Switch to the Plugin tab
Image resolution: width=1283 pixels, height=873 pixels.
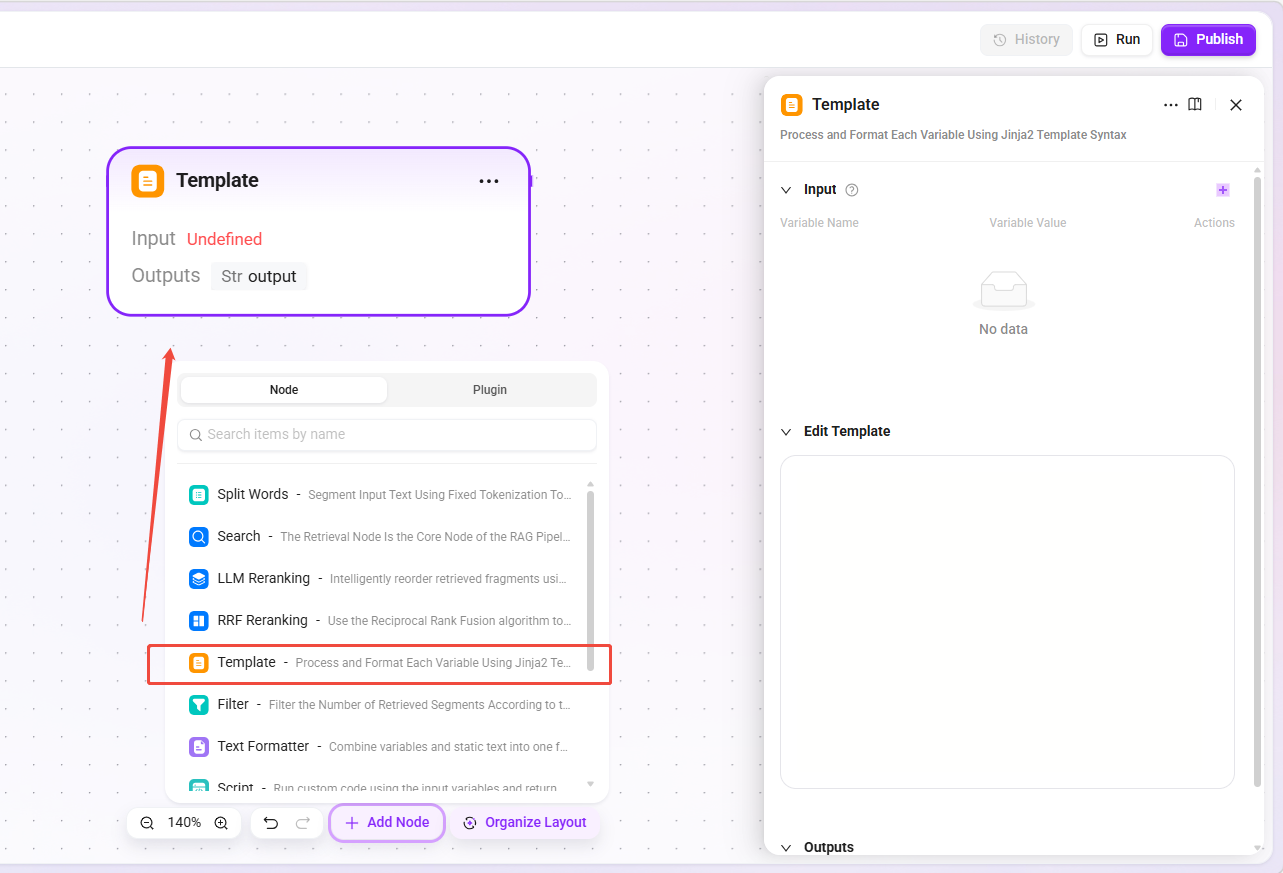coord(490,390)
